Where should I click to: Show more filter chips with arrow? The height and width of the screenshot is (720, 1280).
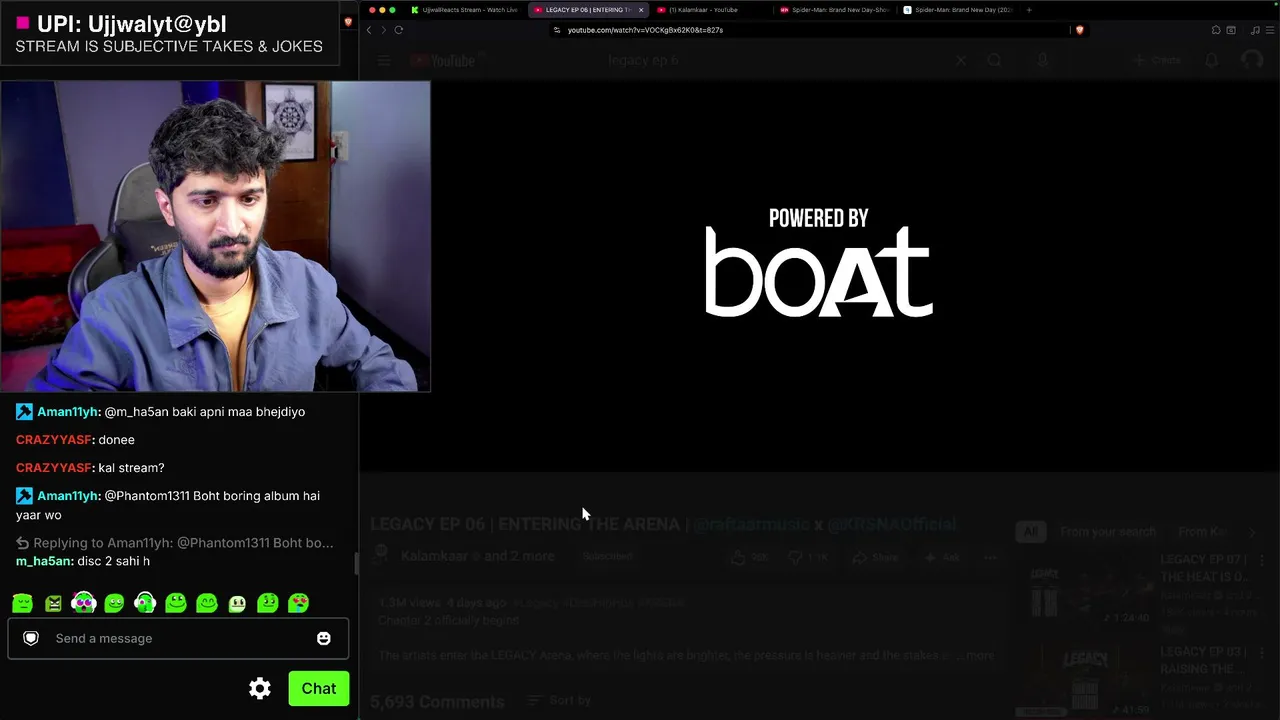click(1252, 532)
